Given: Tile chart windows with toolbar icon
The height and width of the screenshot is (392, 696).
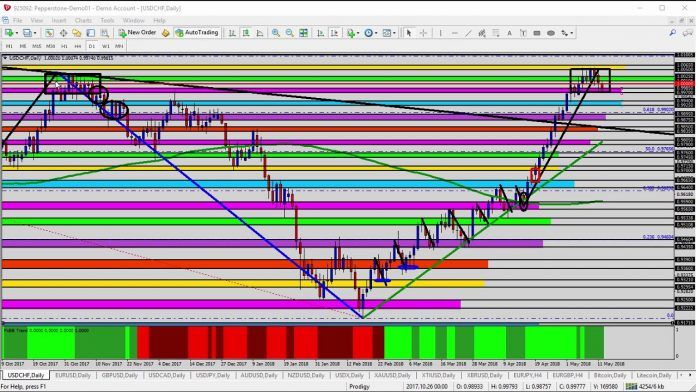Looking at the screenshot, I should point(304,33).
